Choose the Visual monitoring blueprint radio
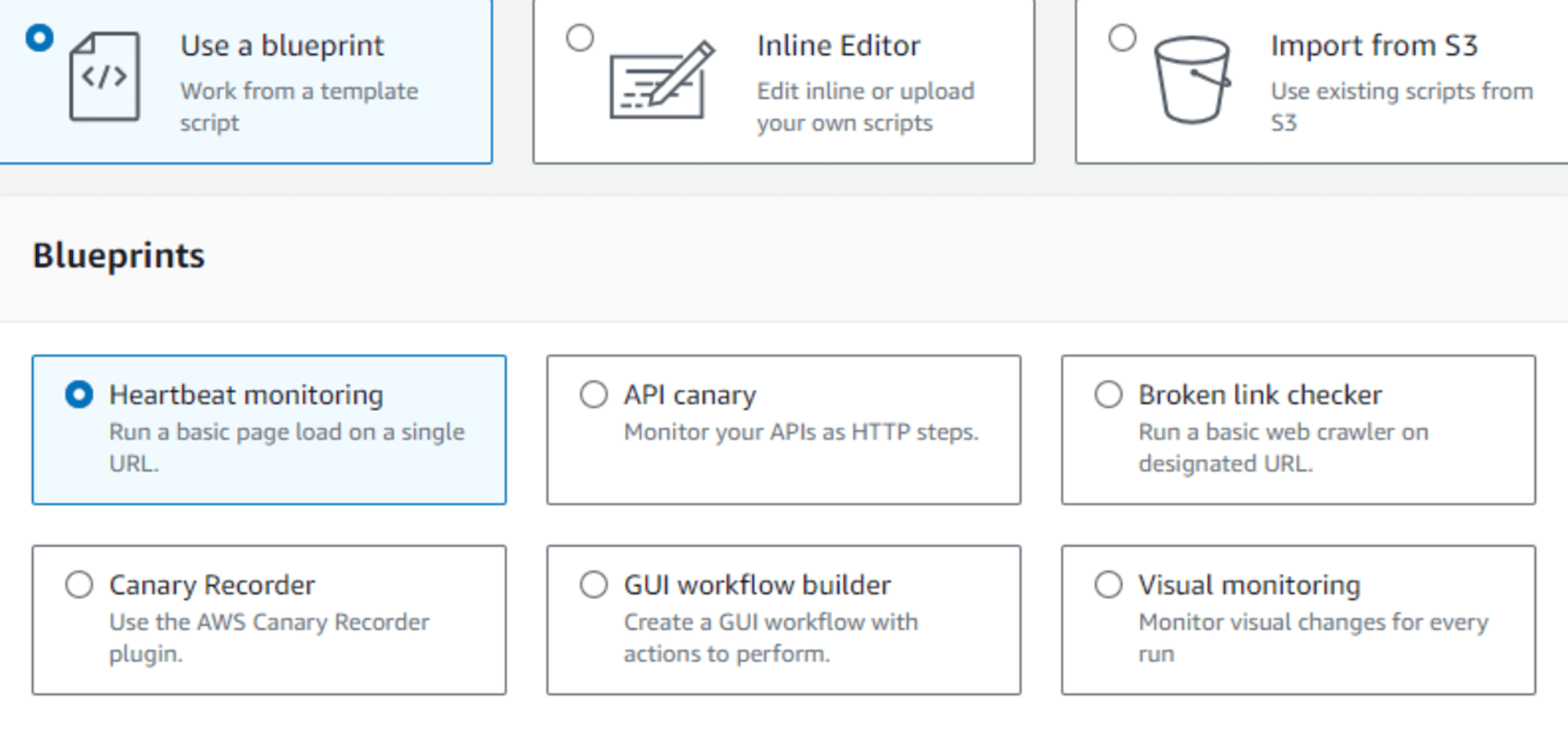Screen dimensions: 1568x735 [x=1109, y=584]
